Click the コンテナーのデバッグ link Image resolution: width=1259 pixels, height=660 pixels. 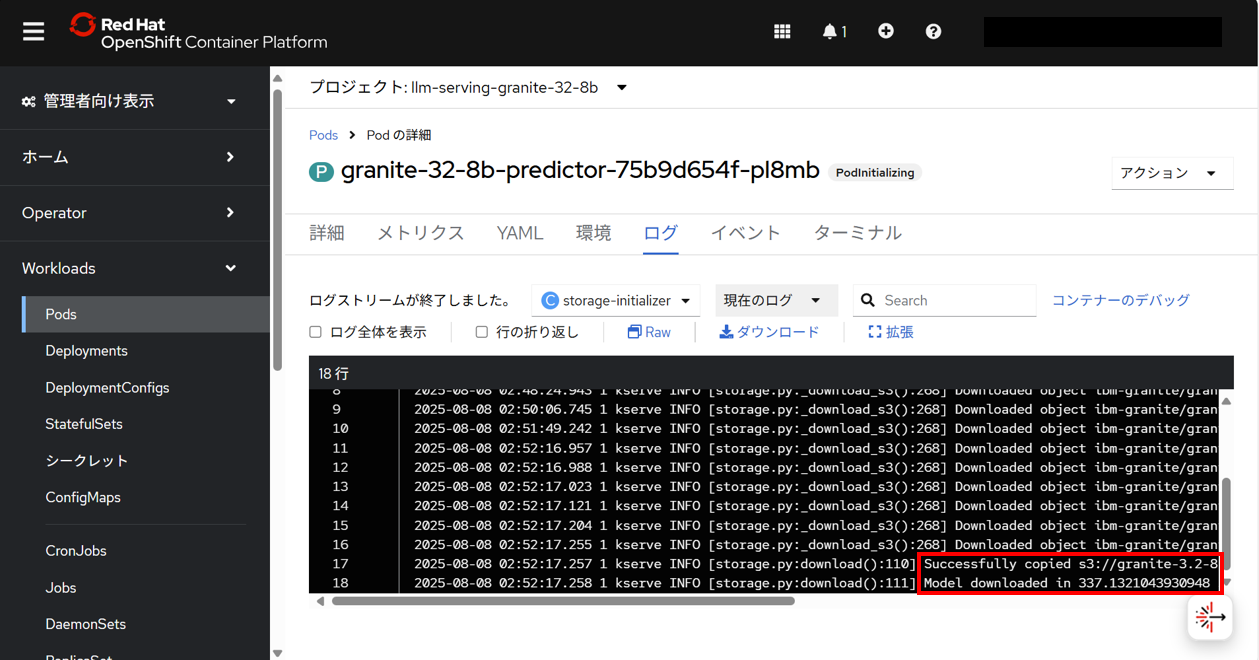click(x=1121, y=300)
